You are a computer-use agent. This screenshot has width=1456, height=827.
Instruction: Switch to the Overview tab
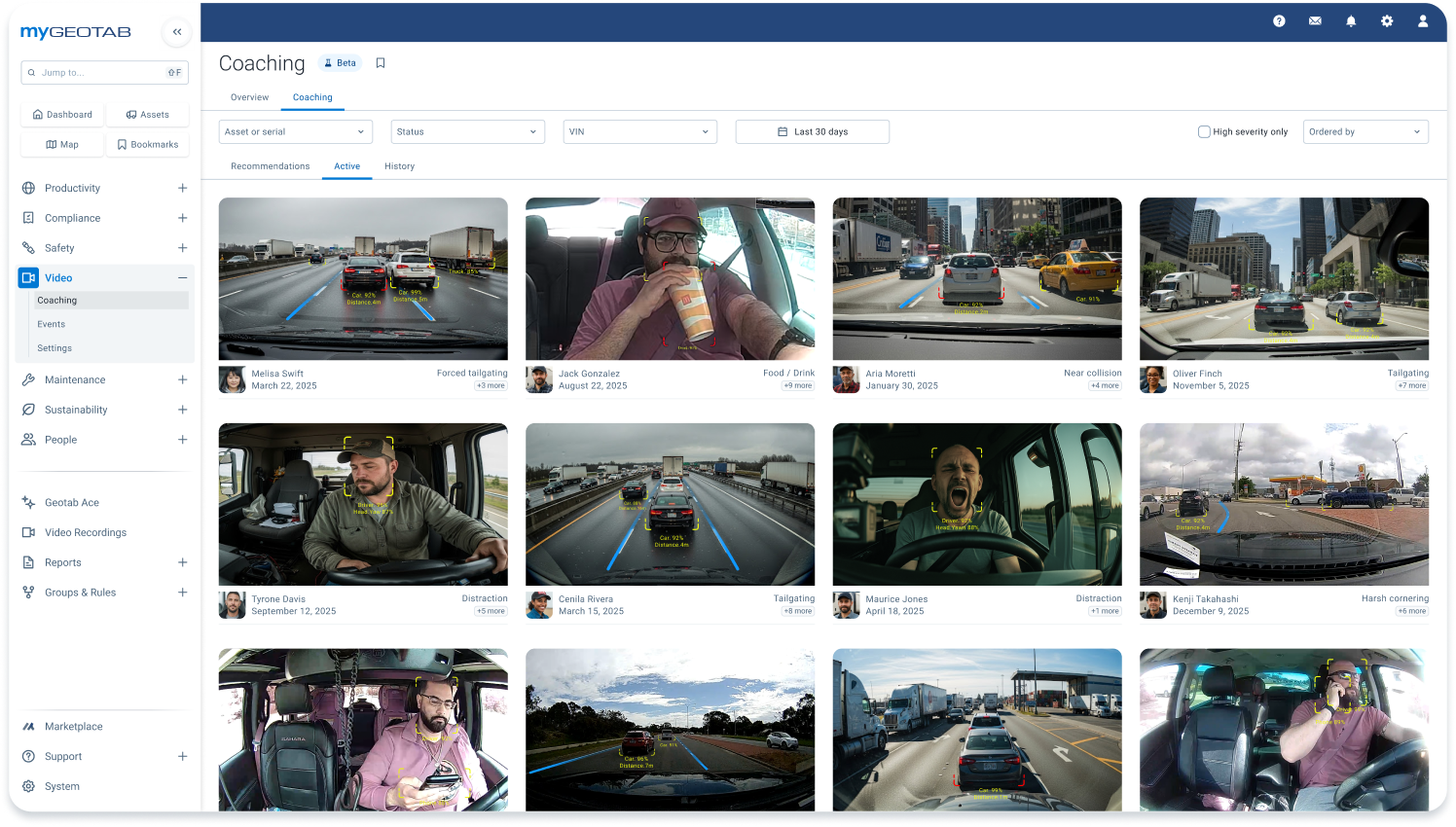coord(249,97)
